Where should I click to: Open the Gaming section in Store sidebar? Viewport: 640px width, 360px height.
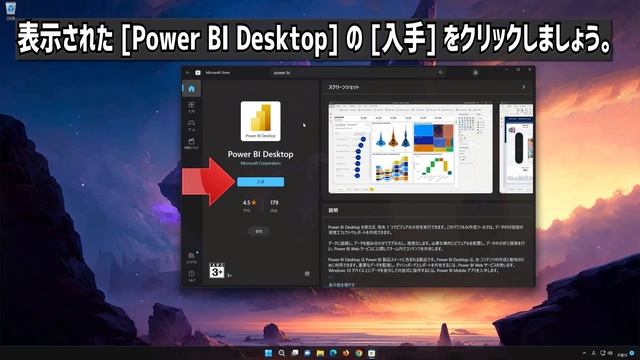[191, 125]
